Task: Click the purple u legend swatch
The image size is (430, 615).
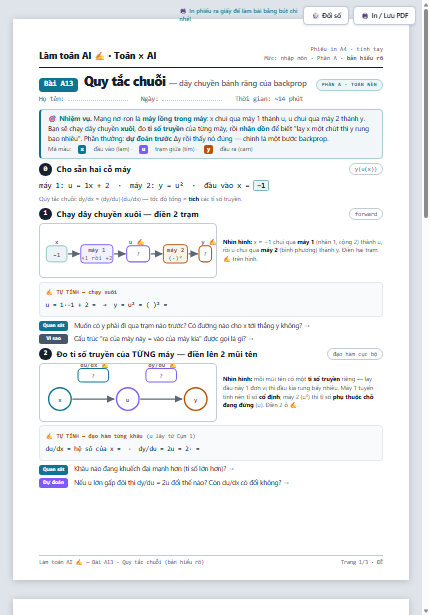Action: 144,149
